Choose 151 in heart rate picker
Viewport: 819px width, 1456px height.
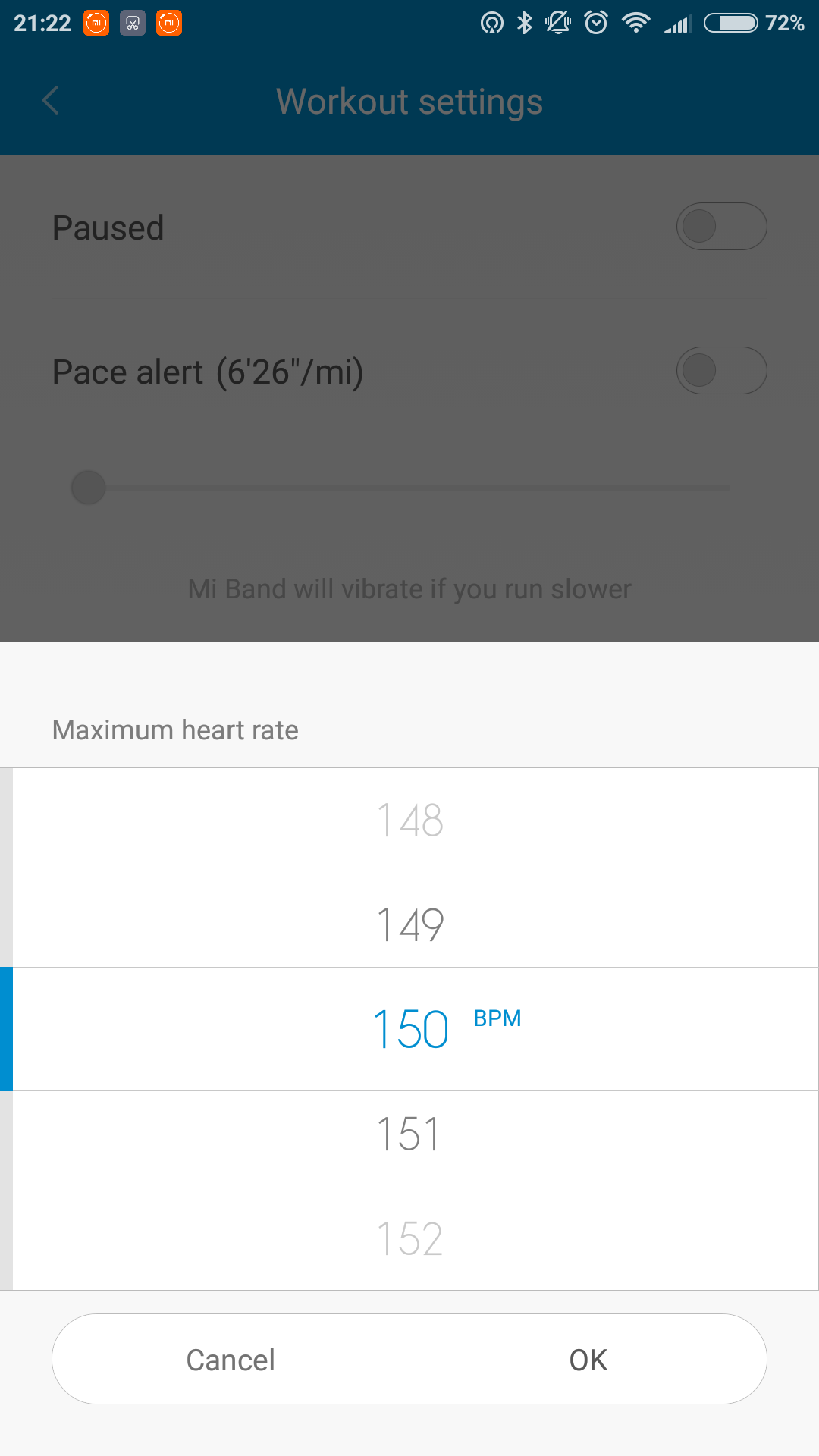coord(409,1134)
